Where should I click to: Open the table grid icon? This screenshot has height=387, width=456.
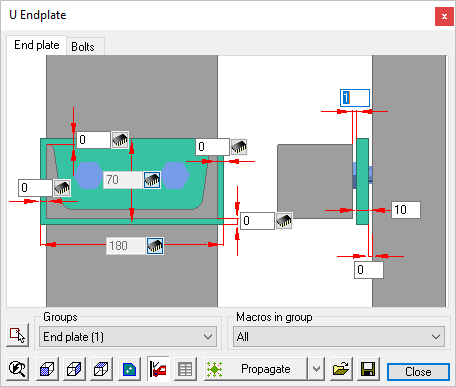click(x=185, y=369)
